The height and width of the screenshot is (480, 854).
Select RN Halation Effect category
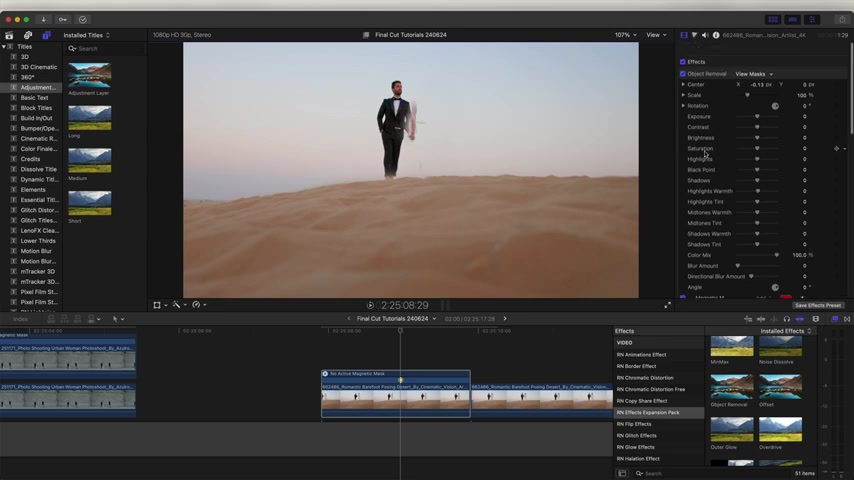638,459
